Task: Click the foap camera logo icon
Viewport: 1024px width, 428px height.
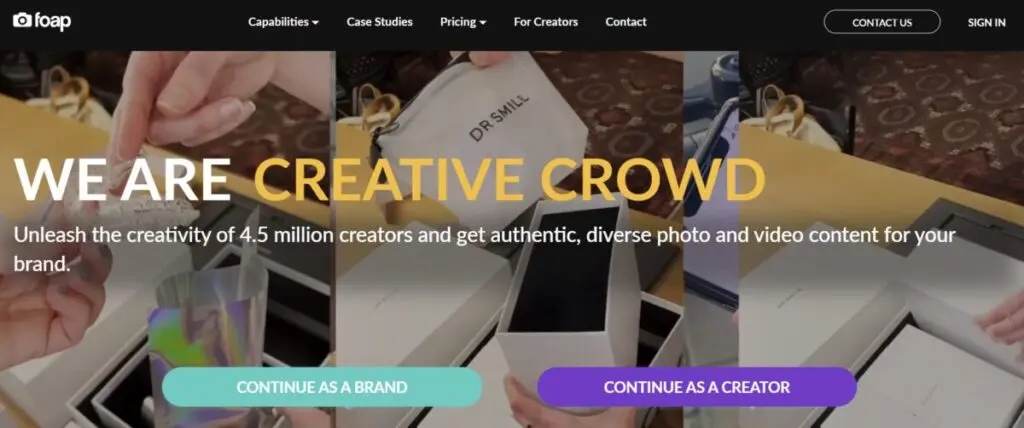Action: pos(22,21)
